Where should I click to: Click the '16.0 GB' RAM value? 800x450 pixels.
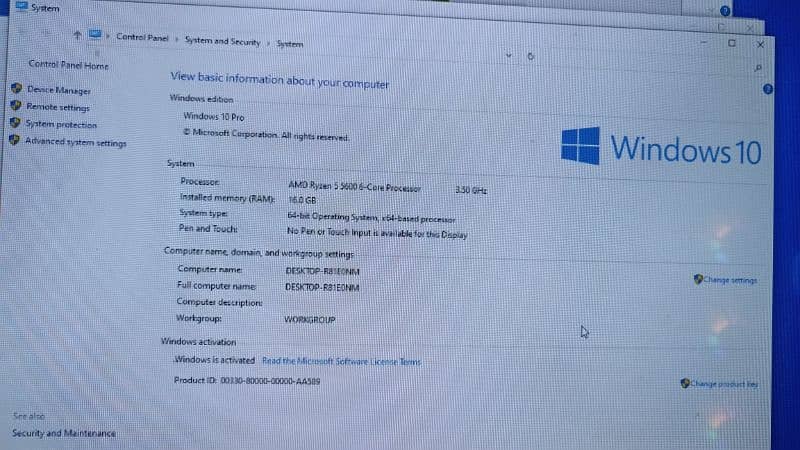[x=302, y=200]
